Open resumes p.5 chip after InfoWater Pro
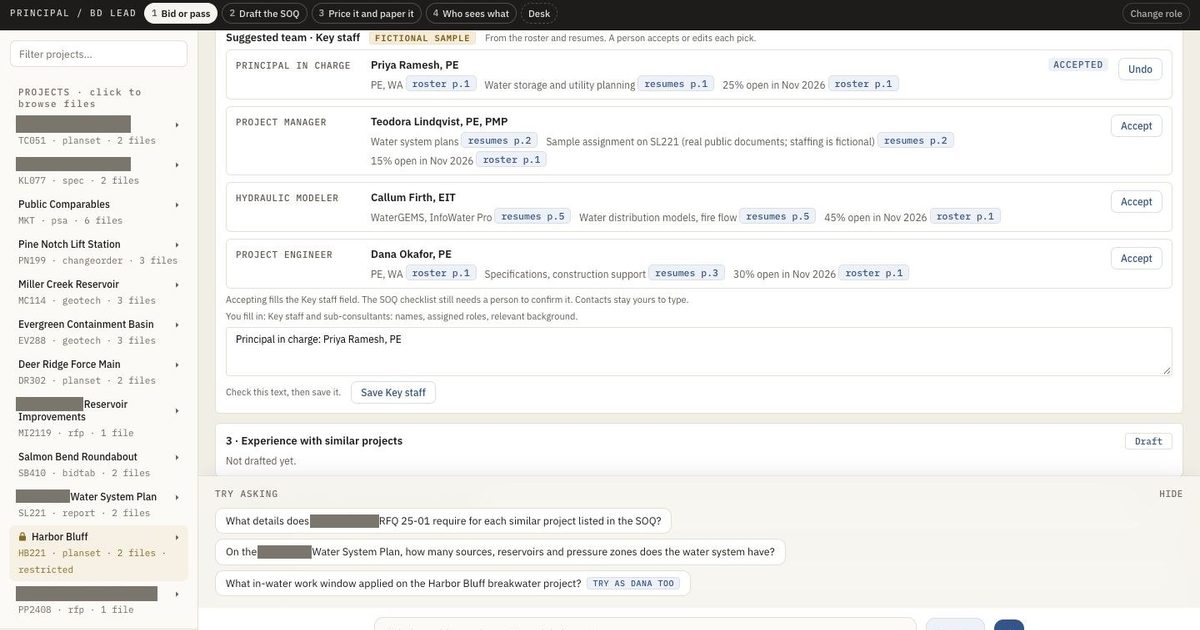 [533, 216]
